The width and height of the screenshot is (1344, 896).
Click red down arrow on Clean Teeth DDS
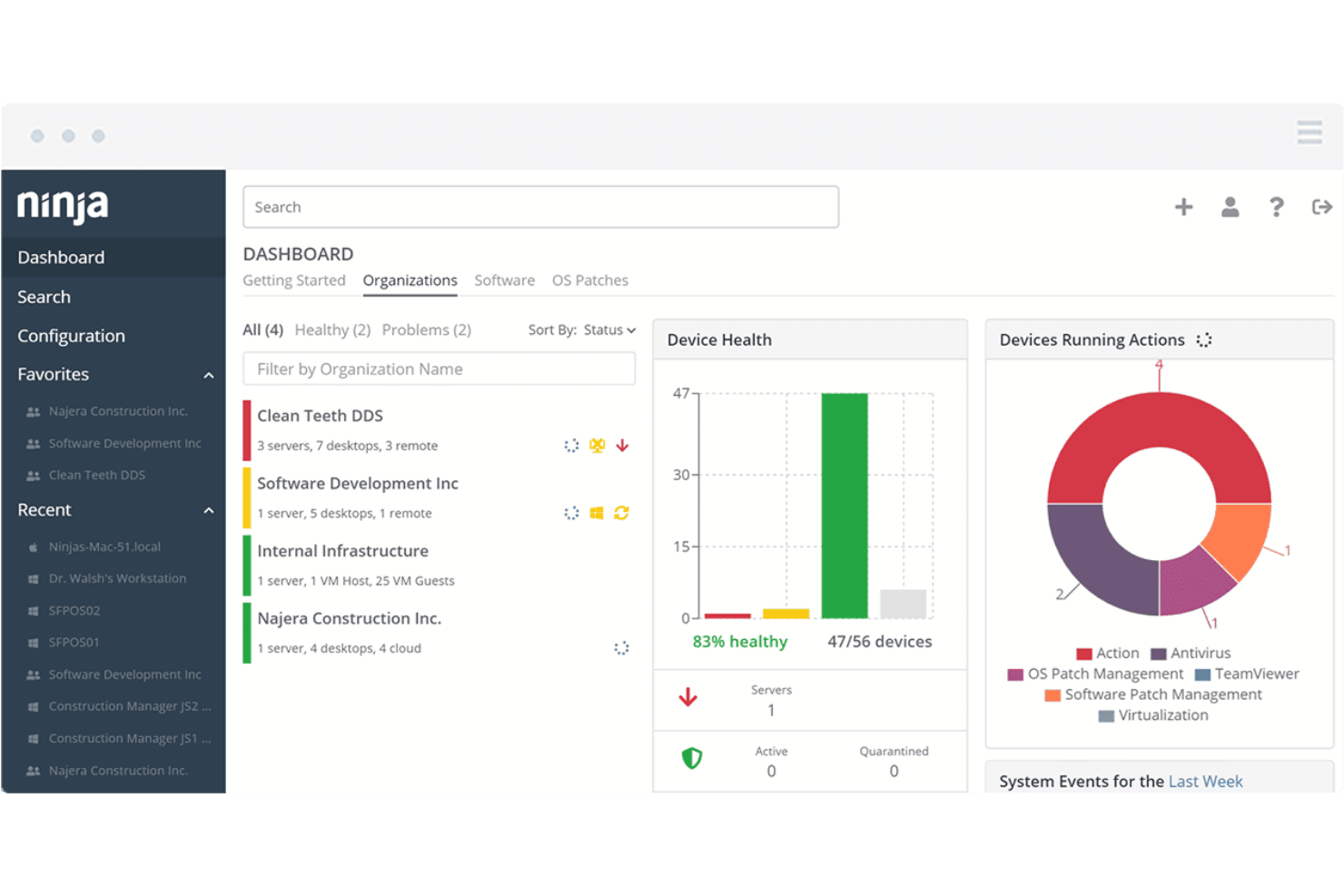(x=622, y=446)
